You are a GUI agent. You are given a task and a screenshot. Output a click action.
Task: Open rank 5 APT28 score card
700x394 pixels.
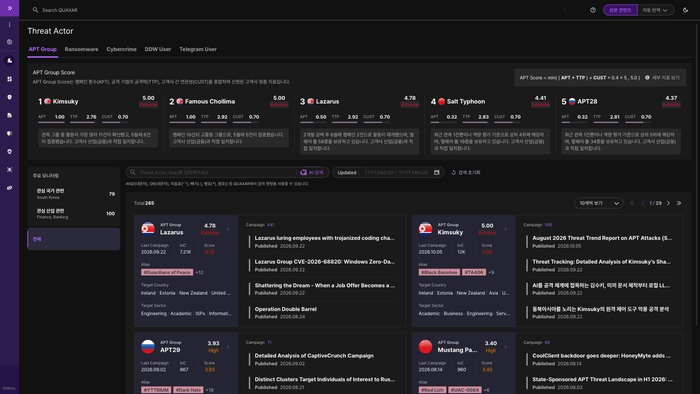click(621, 124)
